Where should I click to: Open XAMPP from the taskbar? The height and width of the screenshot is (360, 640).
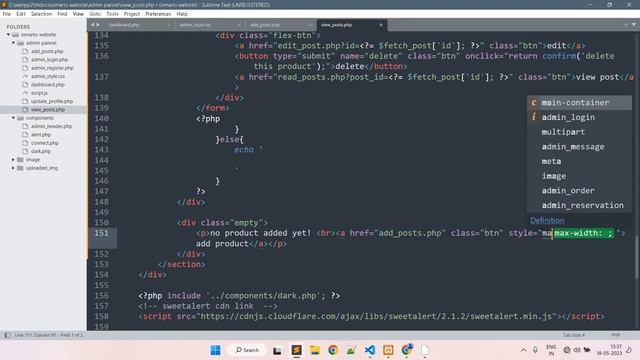click(388, 350)
